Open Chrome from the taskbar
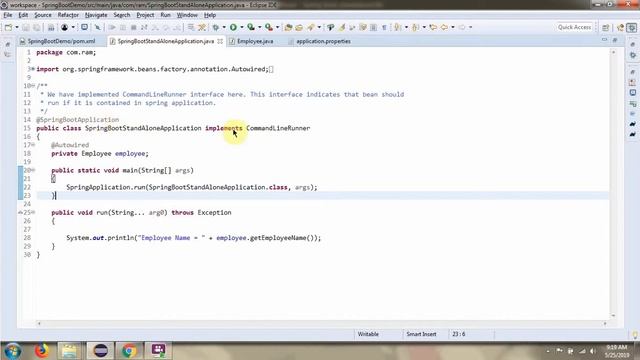640x360 pixels. [129, 351]
